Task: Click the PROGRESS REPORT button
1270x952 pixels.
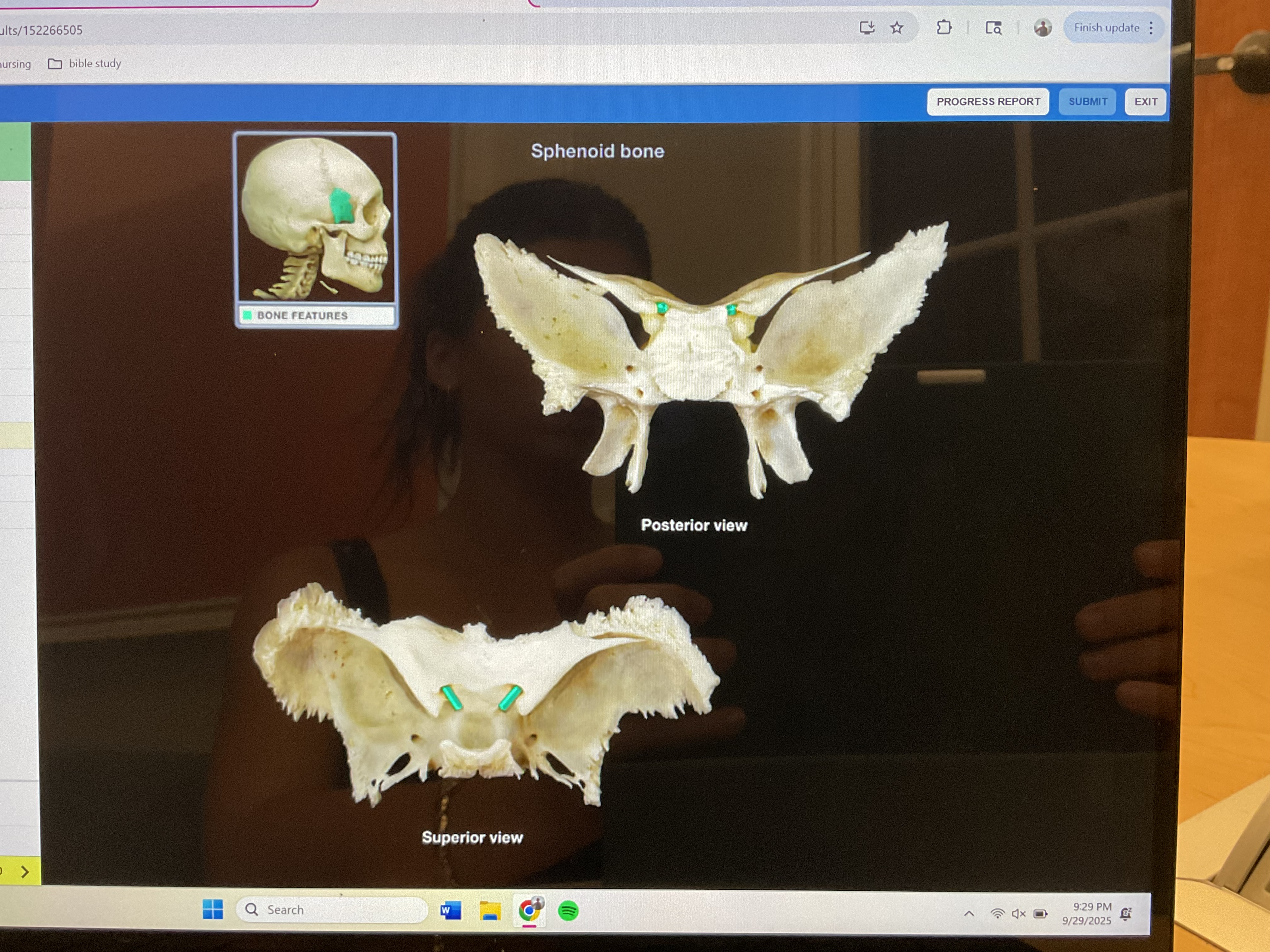Action: coord(987,102)
